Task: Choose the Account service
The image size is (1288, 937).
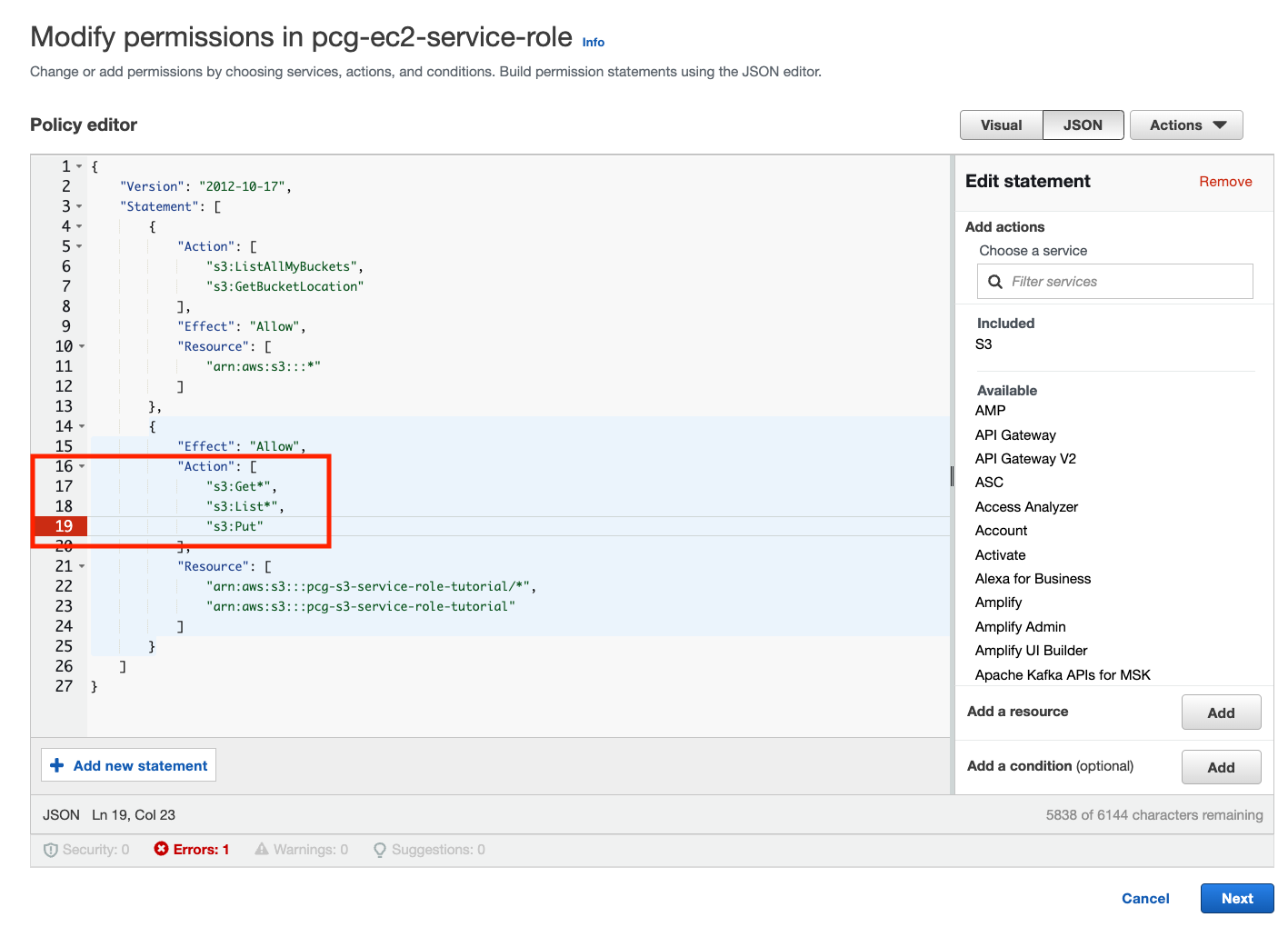Action: 1001,531
